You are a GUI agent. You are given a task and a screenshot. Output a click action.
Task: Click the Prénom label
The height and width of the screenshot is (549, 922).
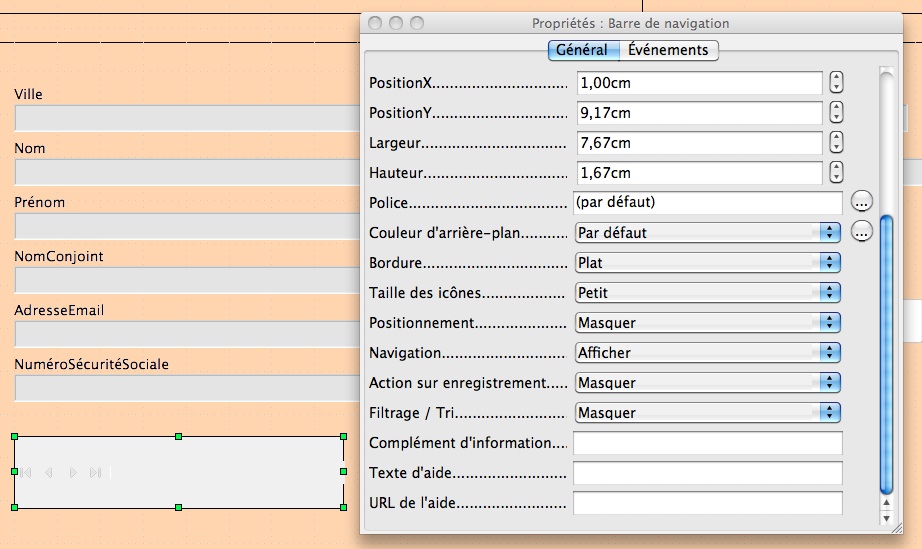39,202
